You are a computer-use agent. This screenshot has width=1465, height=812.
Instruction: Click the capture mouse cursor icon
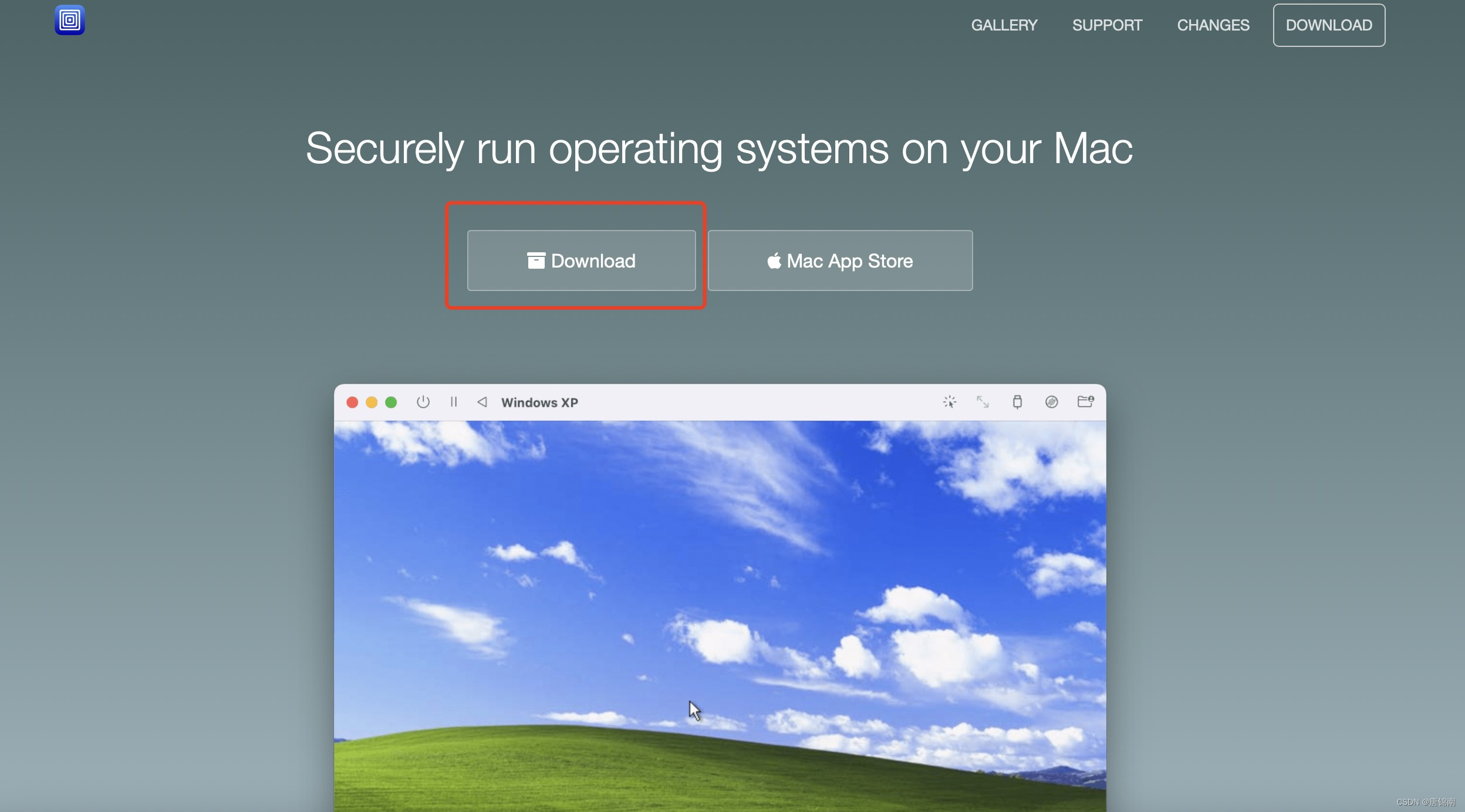[949, 402]
